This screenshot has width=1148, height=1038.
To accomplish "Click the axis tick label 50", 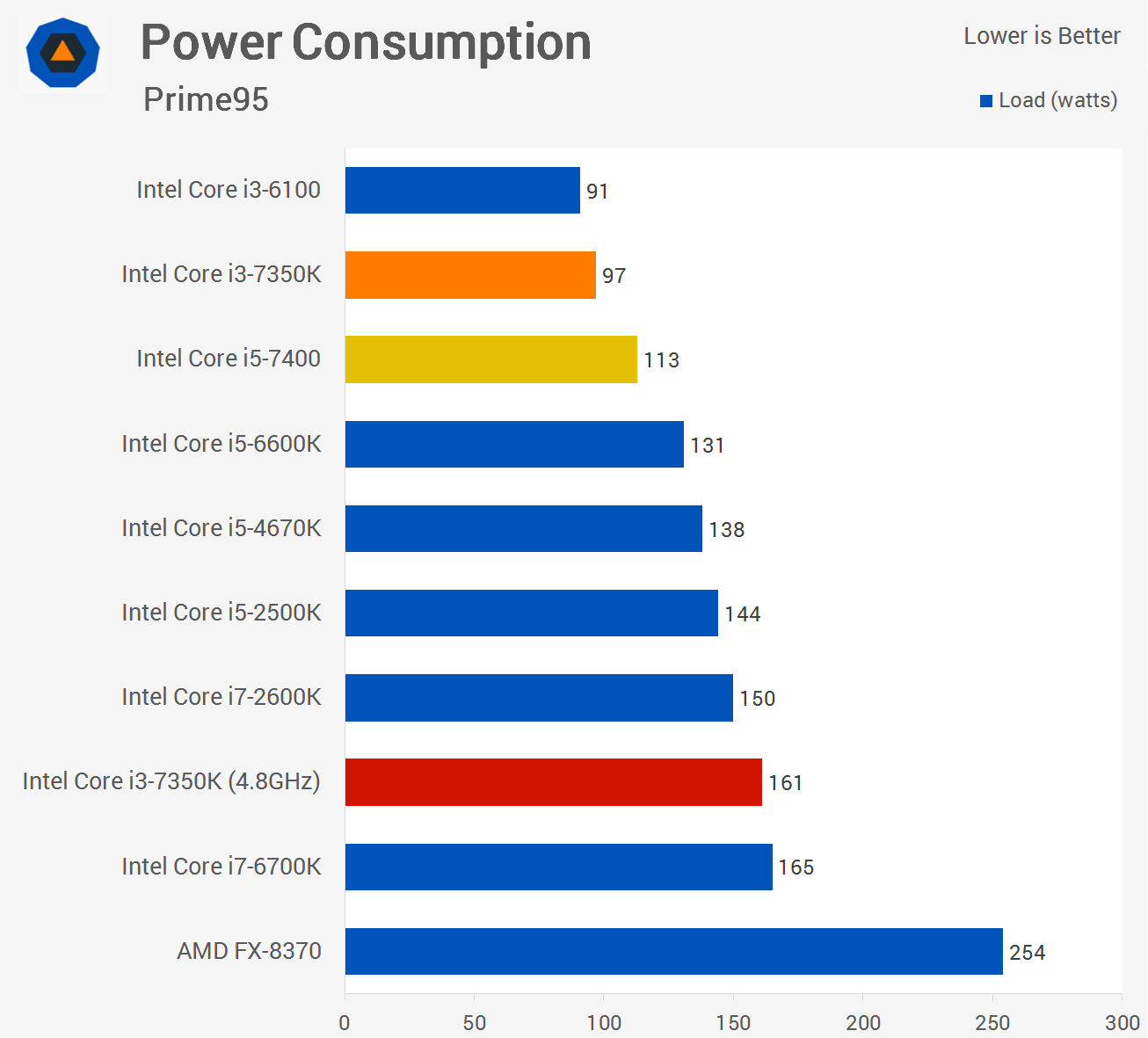I will pos(475,1023).
